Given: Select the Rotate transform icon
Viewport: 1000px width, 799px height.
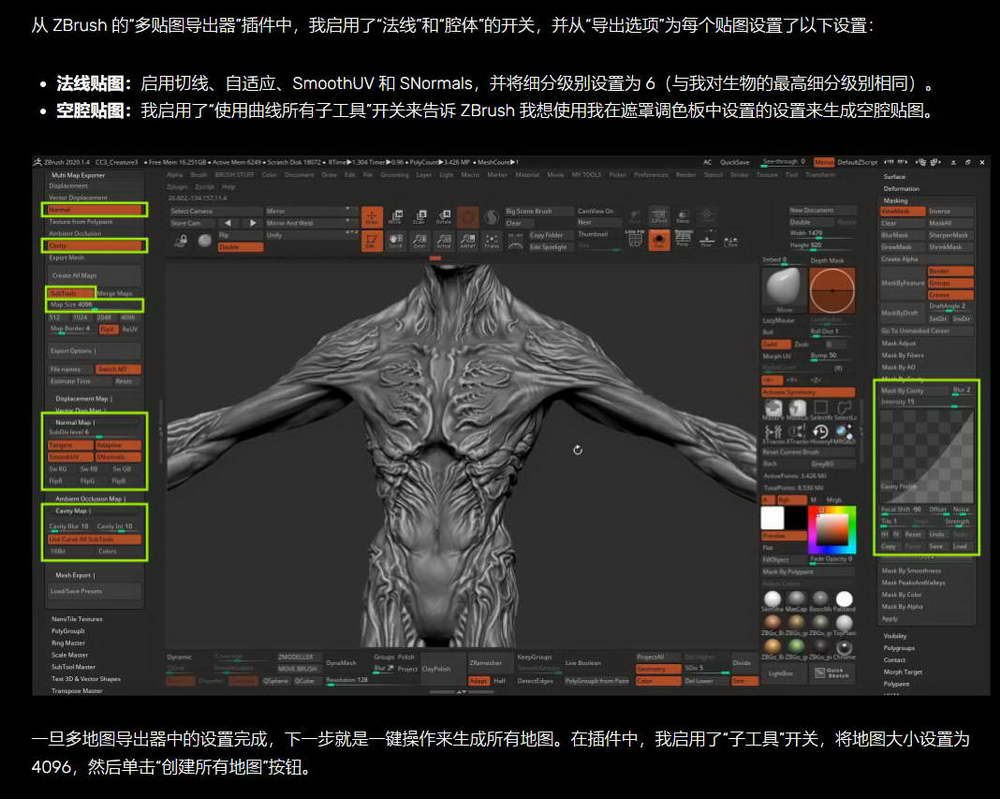Looking at the screenshot, I should tap(444, 217).
